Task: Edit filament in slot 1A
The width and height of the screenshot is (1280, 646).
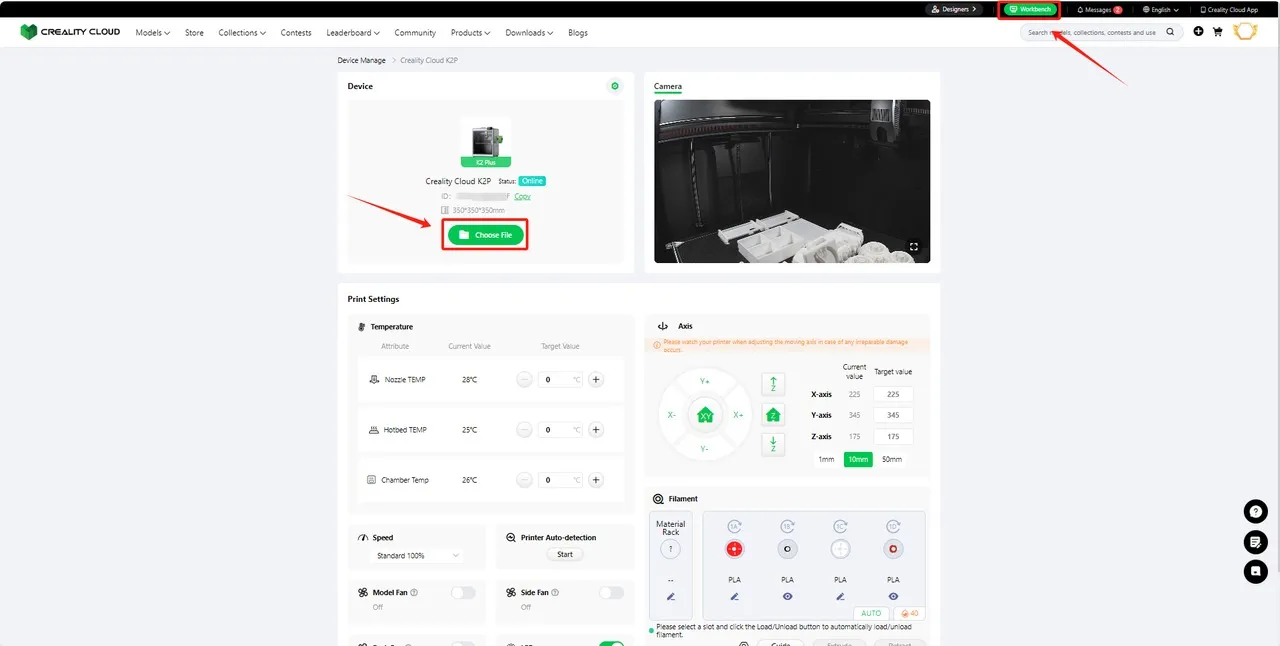Action: pos(734,597)
